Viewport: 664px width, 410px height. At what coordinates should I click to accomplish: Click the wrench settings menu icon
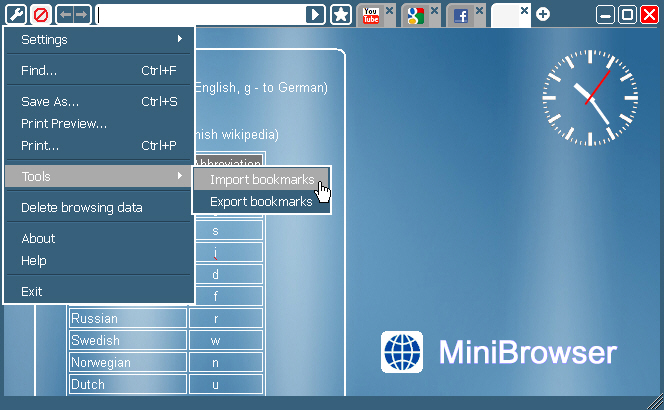tap(16, 15)
